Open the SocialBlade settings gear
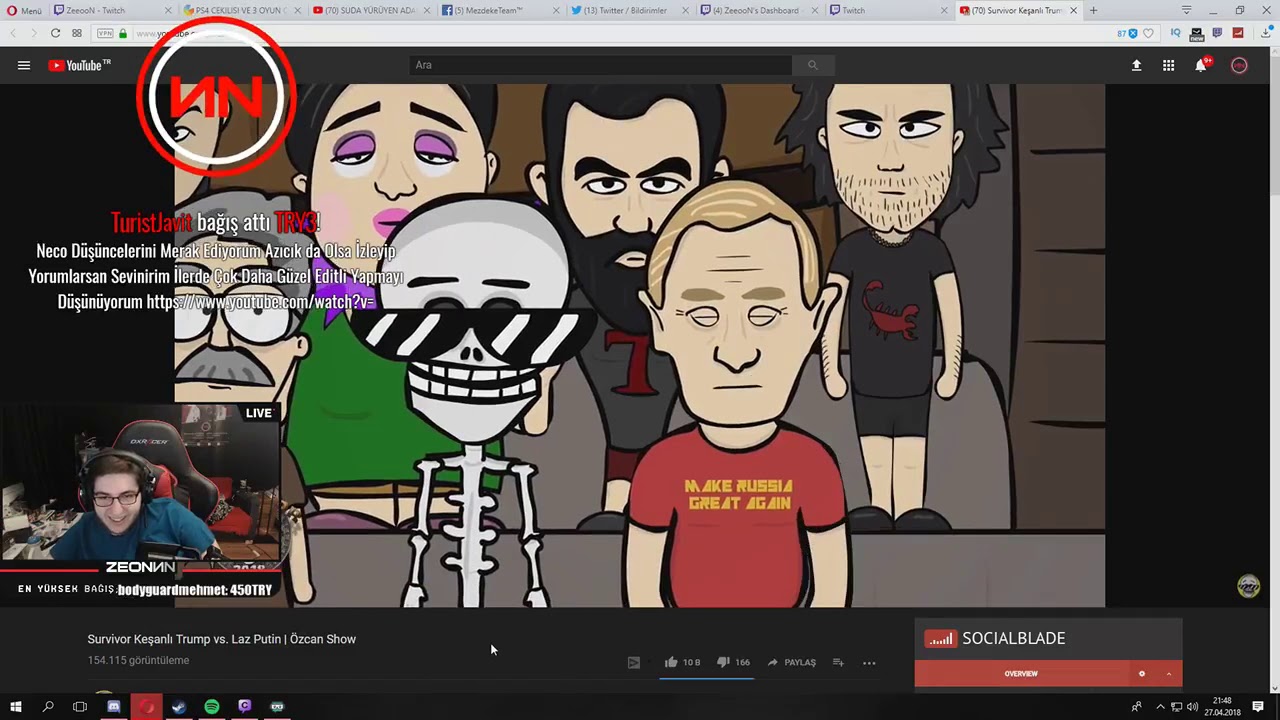Viewport: 1280px width, 720px height. pyautogui.click(x=1142, y=674)
